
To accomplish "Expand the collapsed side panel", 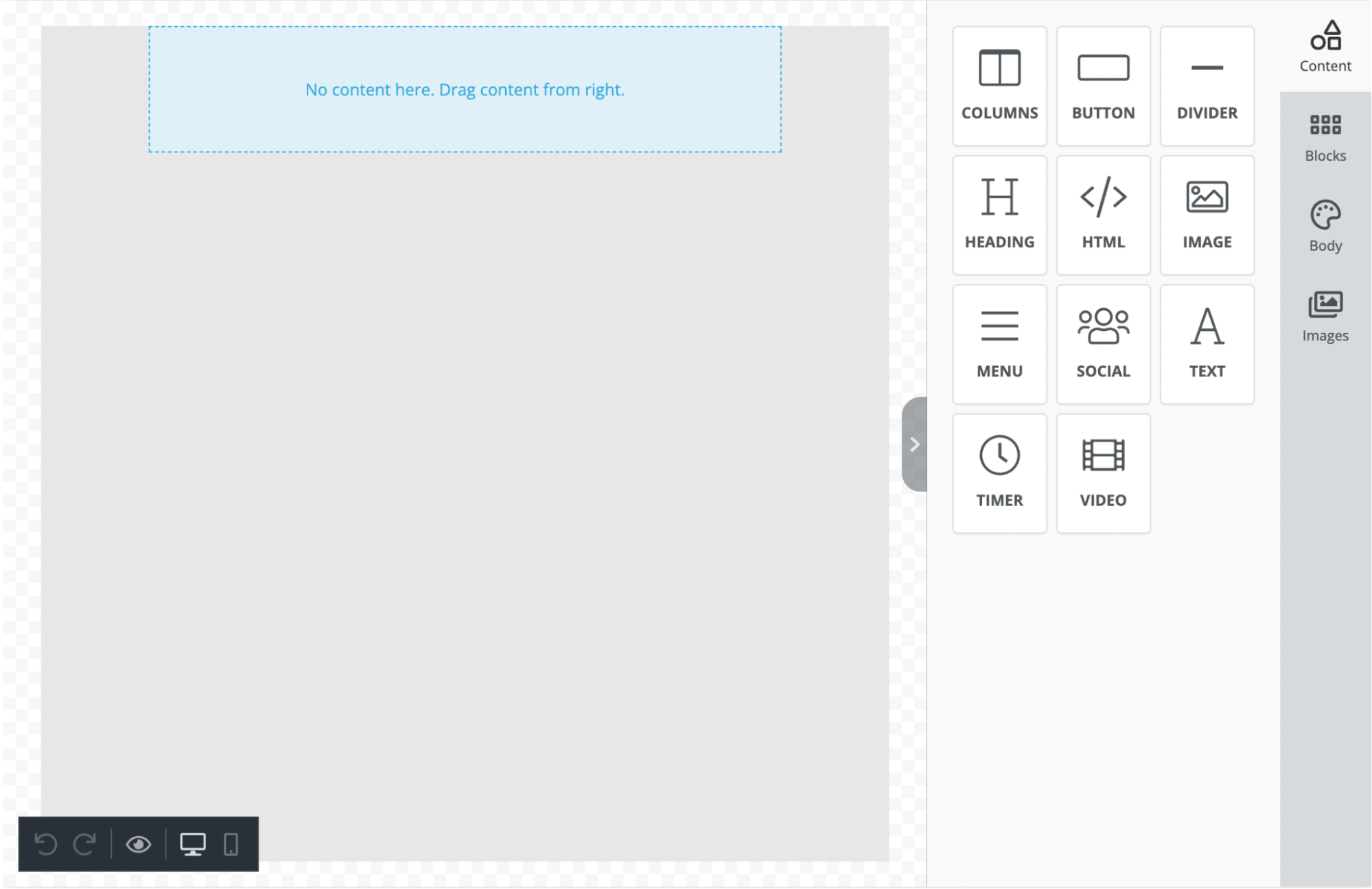I will pyautogui.click(x=913, y=443).
